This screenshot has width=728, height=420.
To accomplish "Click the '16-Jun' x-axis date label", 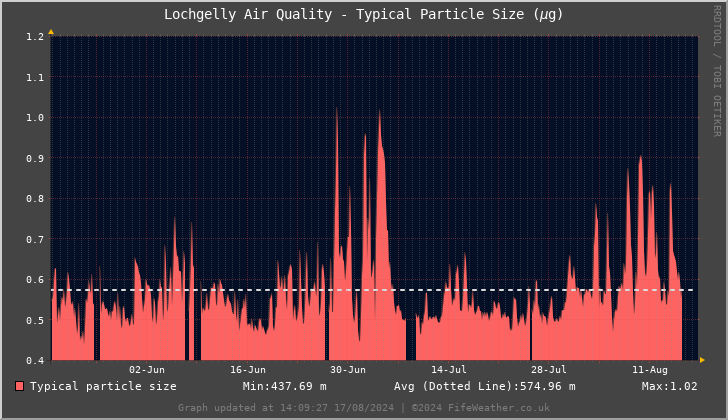I will (x=248, y=370).
